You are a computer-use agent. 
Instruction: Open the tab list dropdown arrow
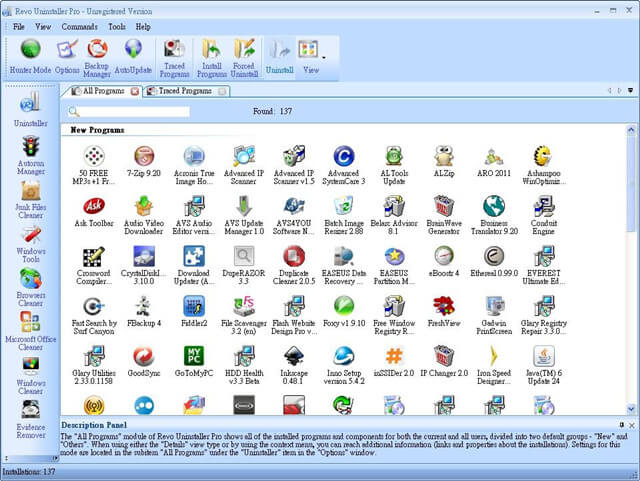point(630,91)
